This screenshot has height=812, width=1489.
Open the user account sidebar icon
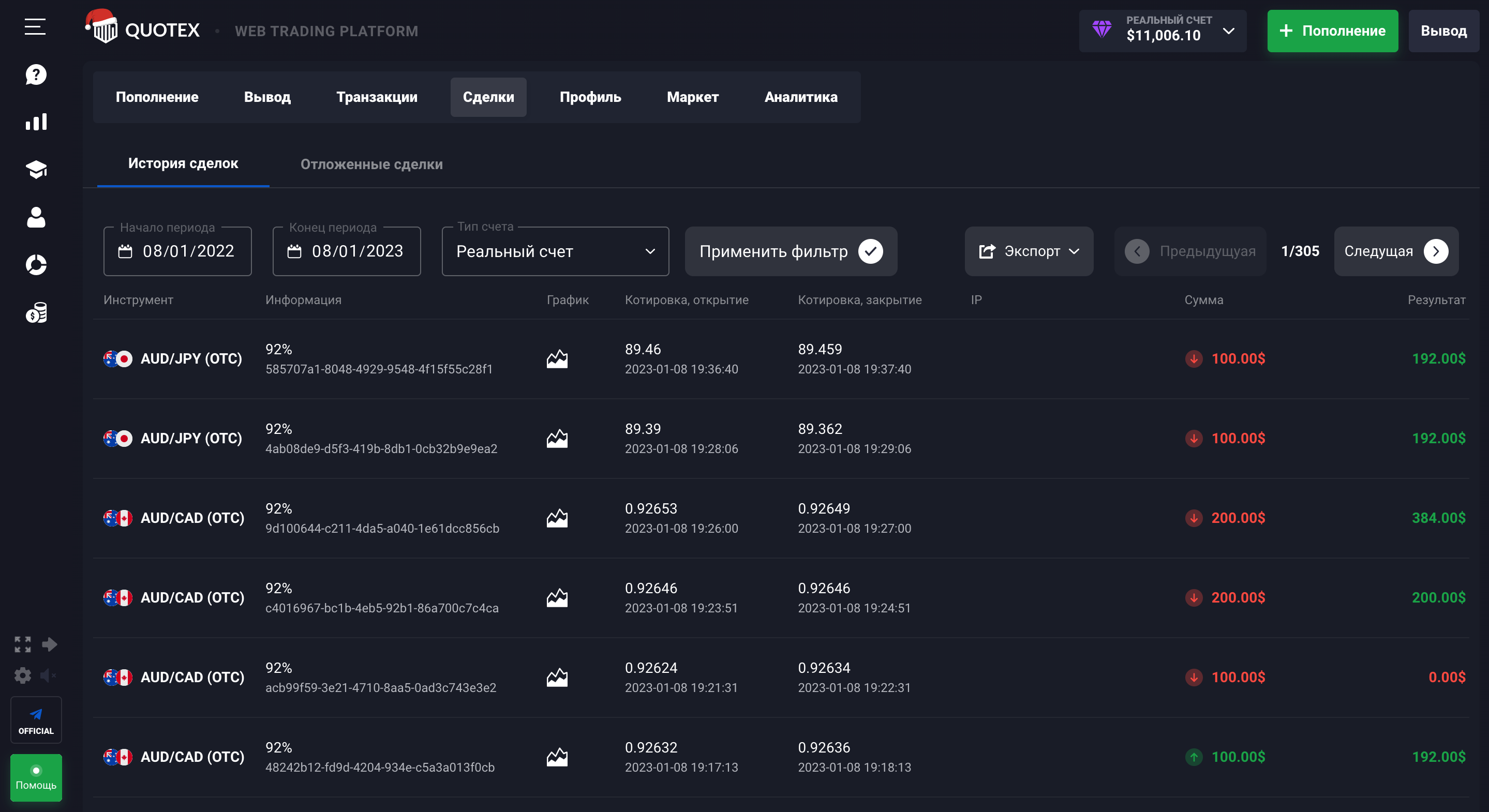pyautogui.click(x=36, y=217)
